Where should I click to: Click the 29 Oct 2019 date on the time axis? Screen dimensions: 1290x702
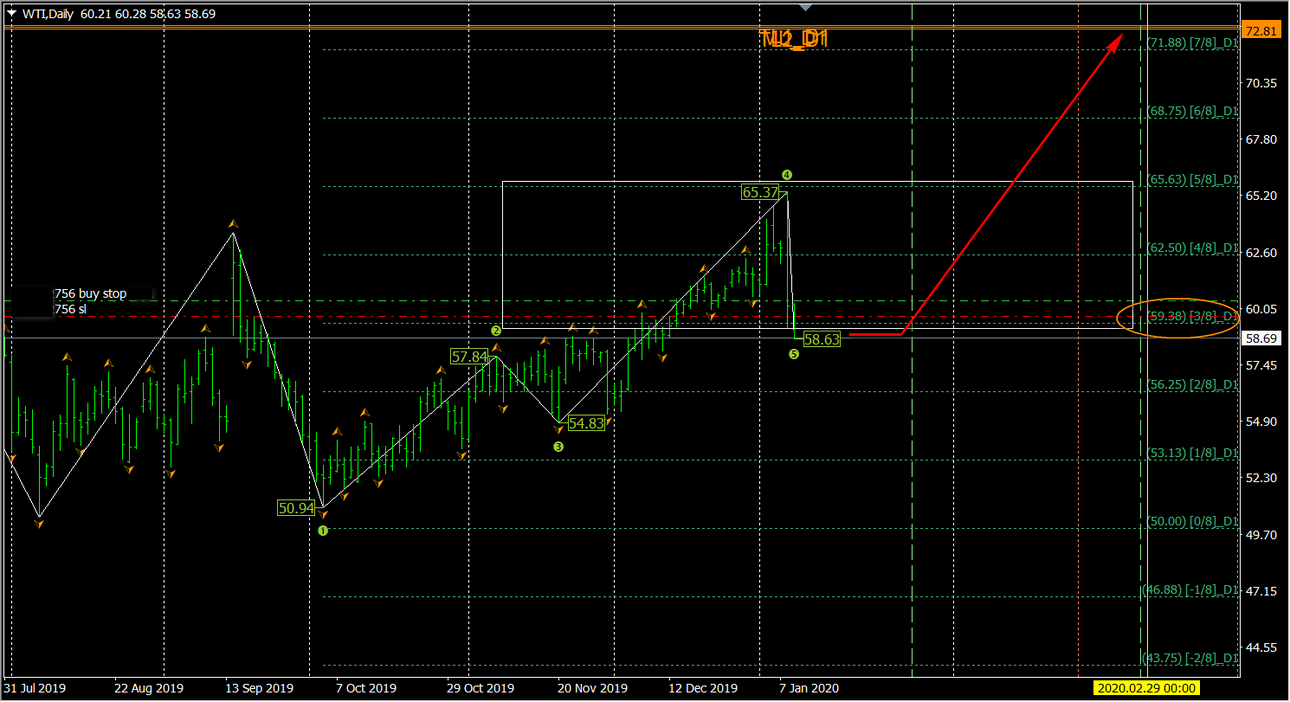pos(480,688)
